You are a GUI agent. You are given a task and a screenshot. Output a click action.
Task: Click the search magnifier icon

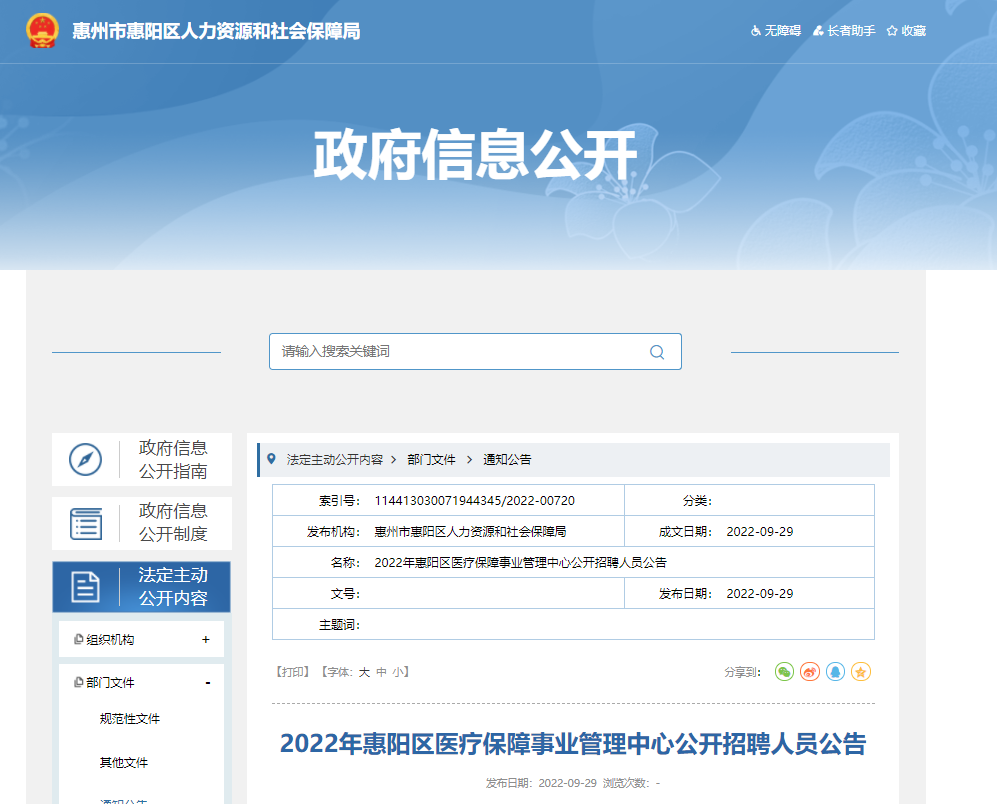pyautogui.click(x=657, y=352)
